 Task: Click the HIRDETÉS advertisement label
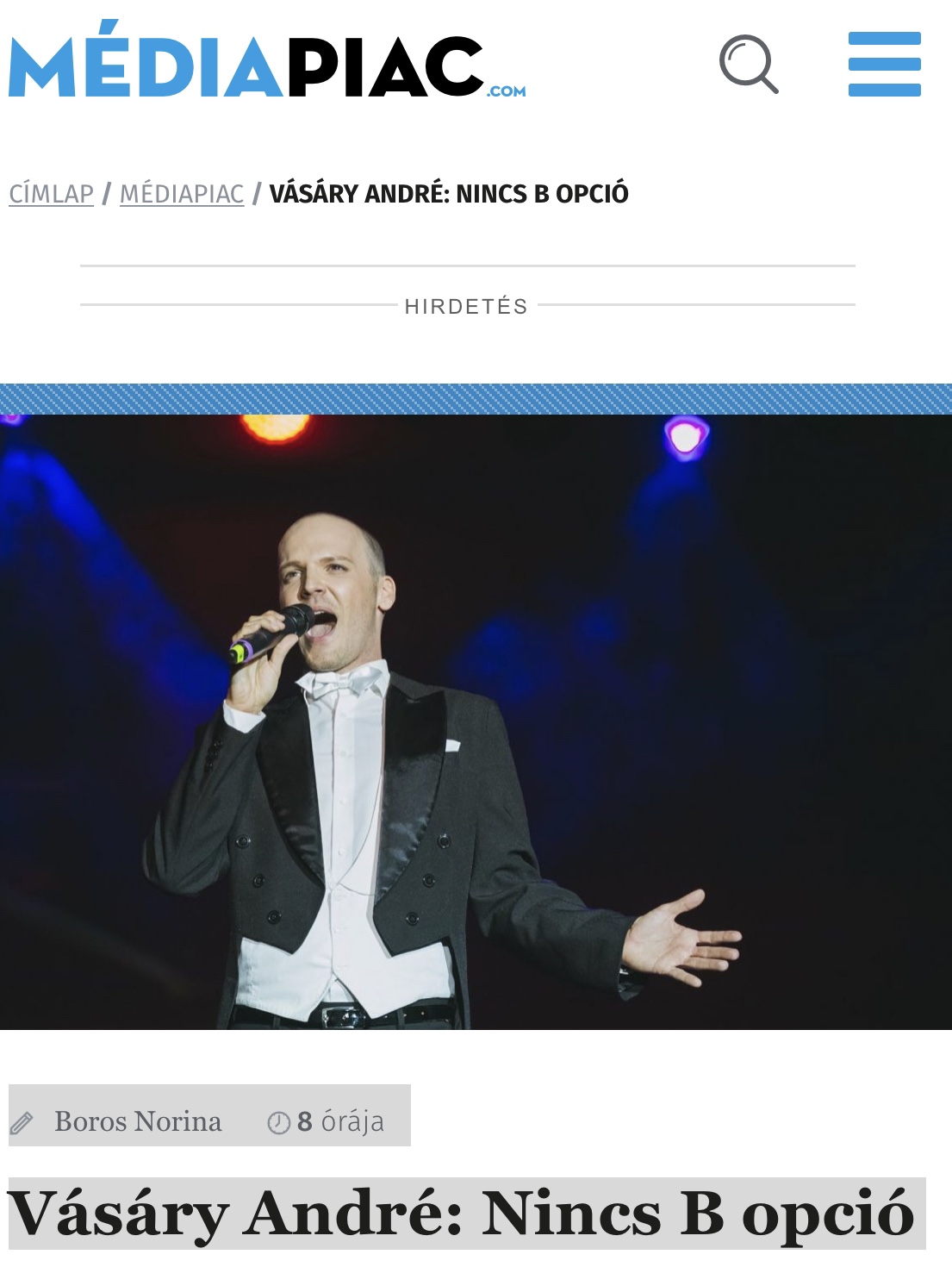tap(466, 306)
